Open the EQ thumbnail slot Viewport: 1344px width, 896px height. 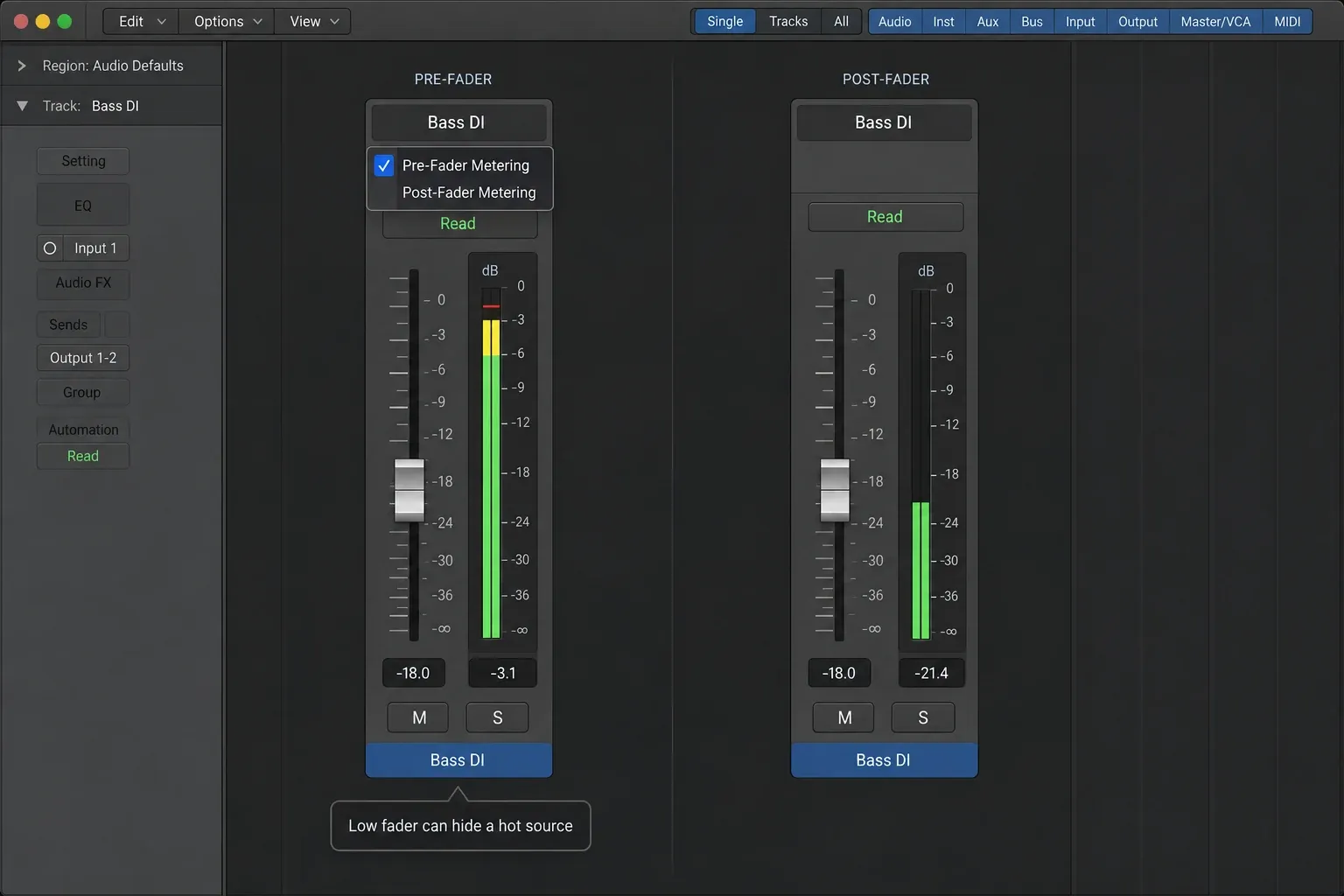click(x=83, y=206)
